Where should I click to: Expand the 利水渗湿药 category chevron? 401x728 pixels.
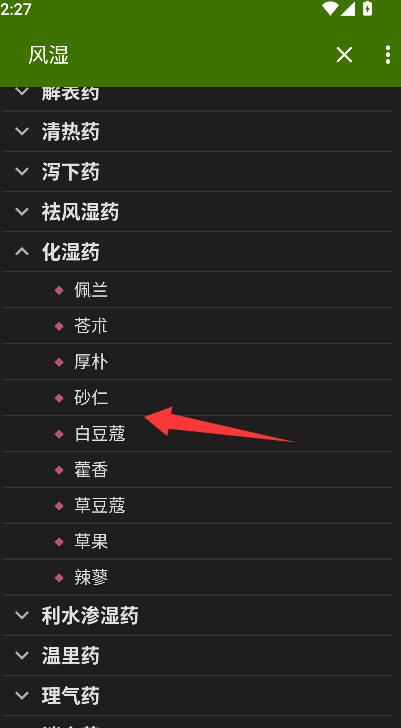22,616
